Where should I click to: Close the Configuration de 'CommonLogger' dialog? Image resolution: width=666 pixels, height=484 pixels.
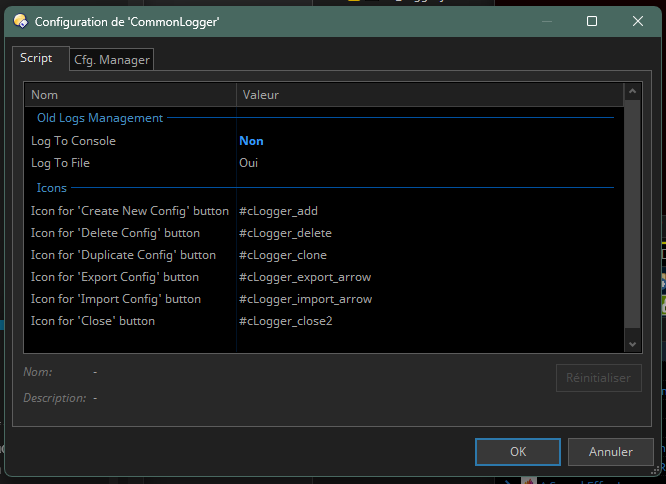[x=637, y=21]
